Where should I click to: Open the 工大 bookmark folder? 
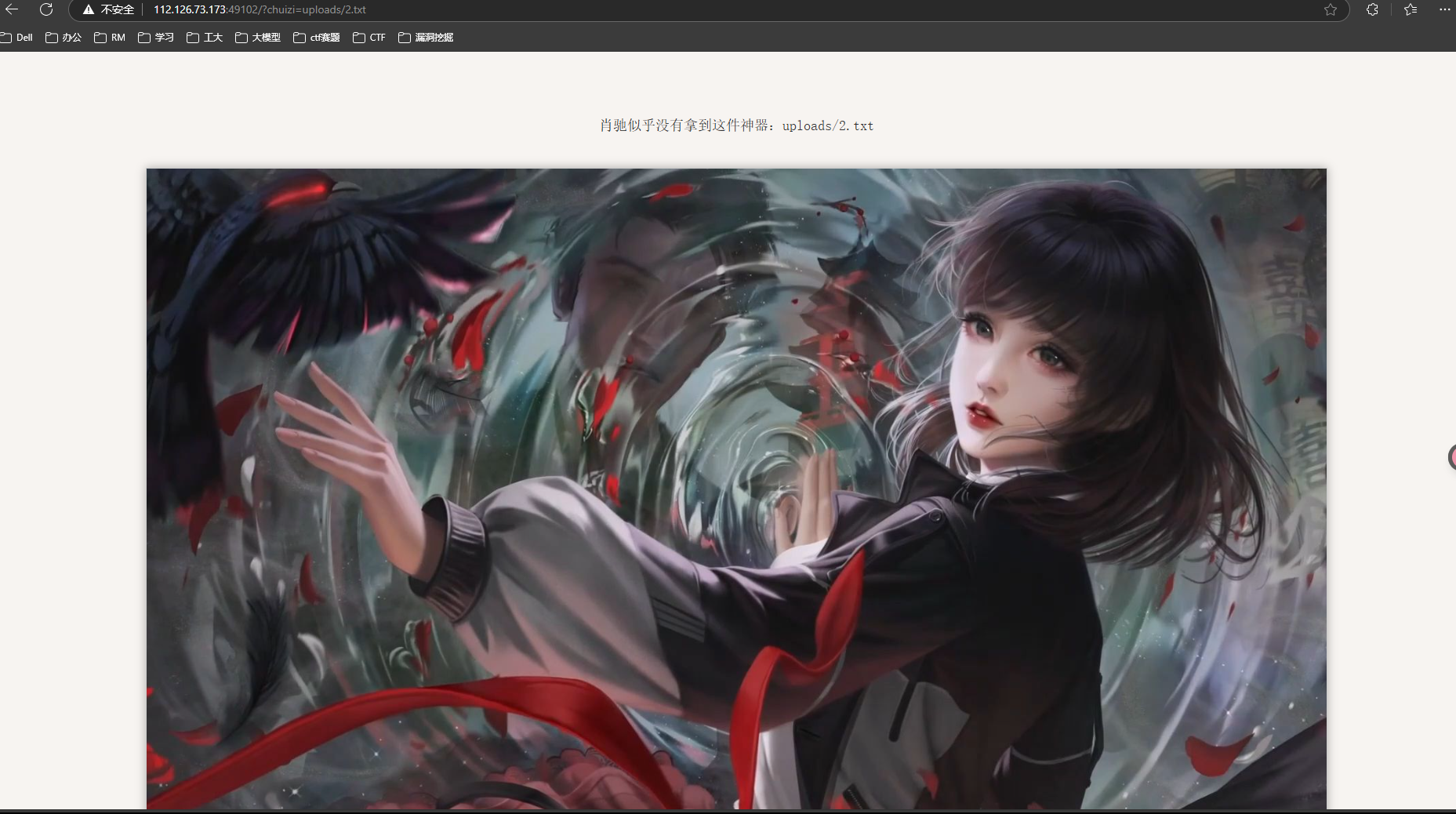[x=205, y=37]
